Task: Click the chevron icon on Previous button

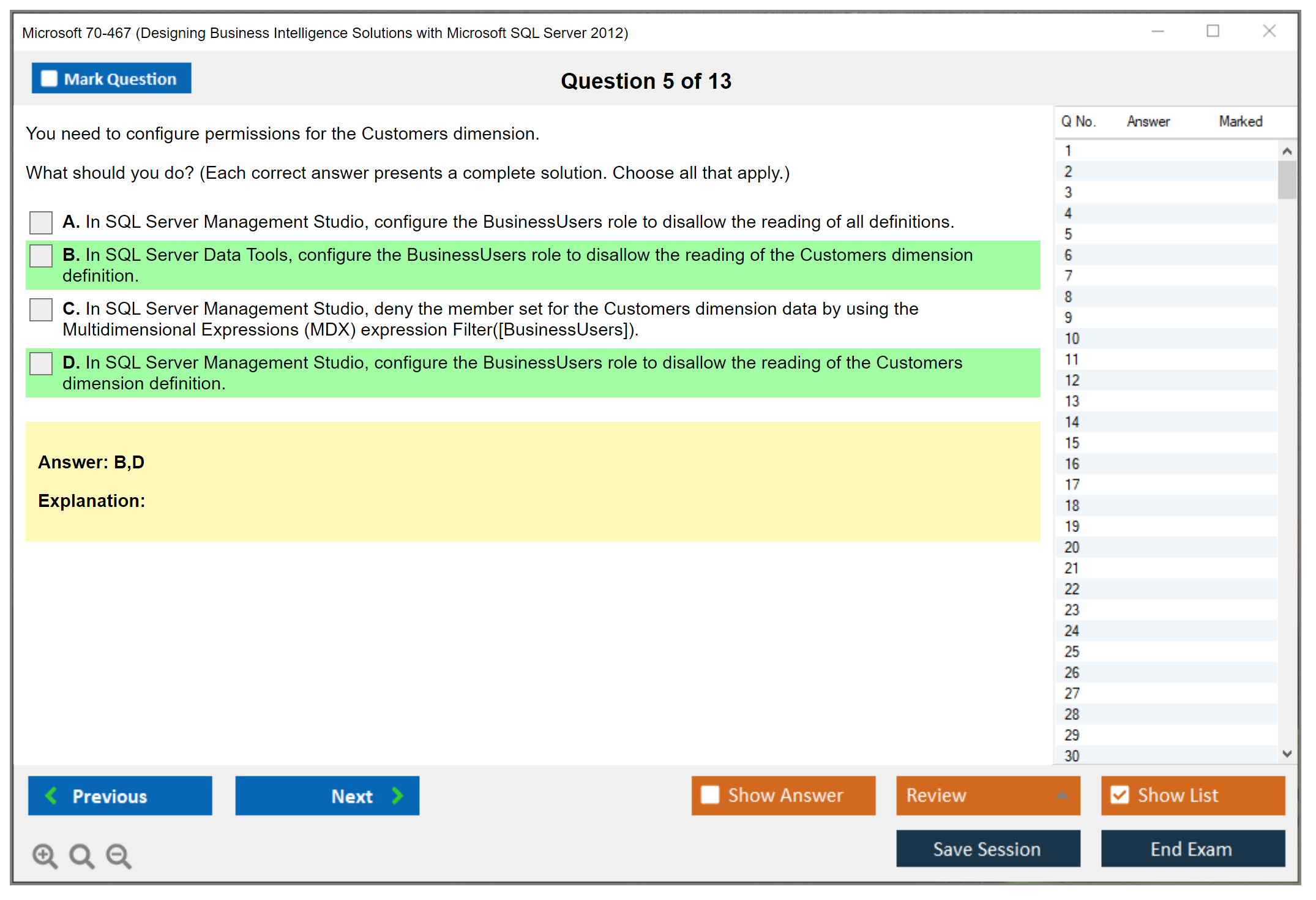Action: click(x=52, y=796)
